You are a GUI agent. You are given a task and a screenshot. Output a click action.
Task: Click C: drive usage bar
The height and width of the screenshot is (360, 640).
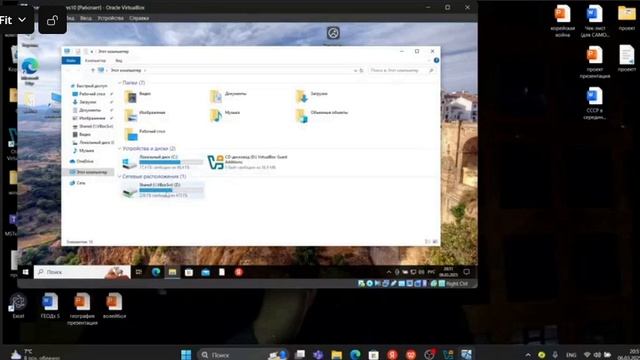point(171,162)
